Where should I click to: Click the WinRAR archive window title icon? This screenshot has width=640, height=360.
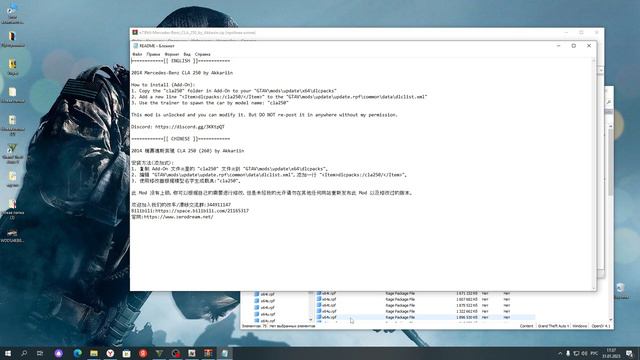coord(135,32)
